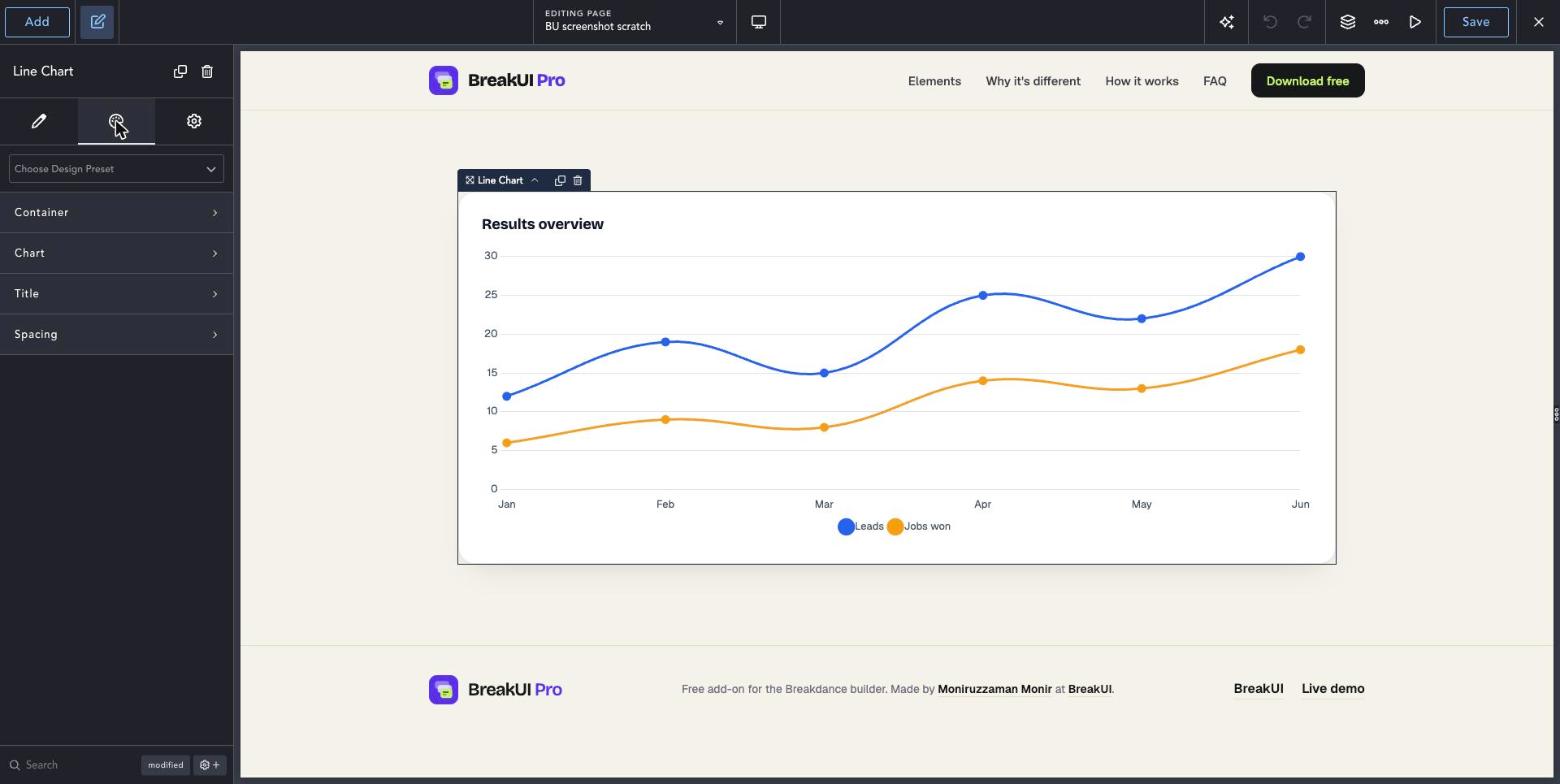Save the page
1560x784 pixels.
[x=1476, y=22]
